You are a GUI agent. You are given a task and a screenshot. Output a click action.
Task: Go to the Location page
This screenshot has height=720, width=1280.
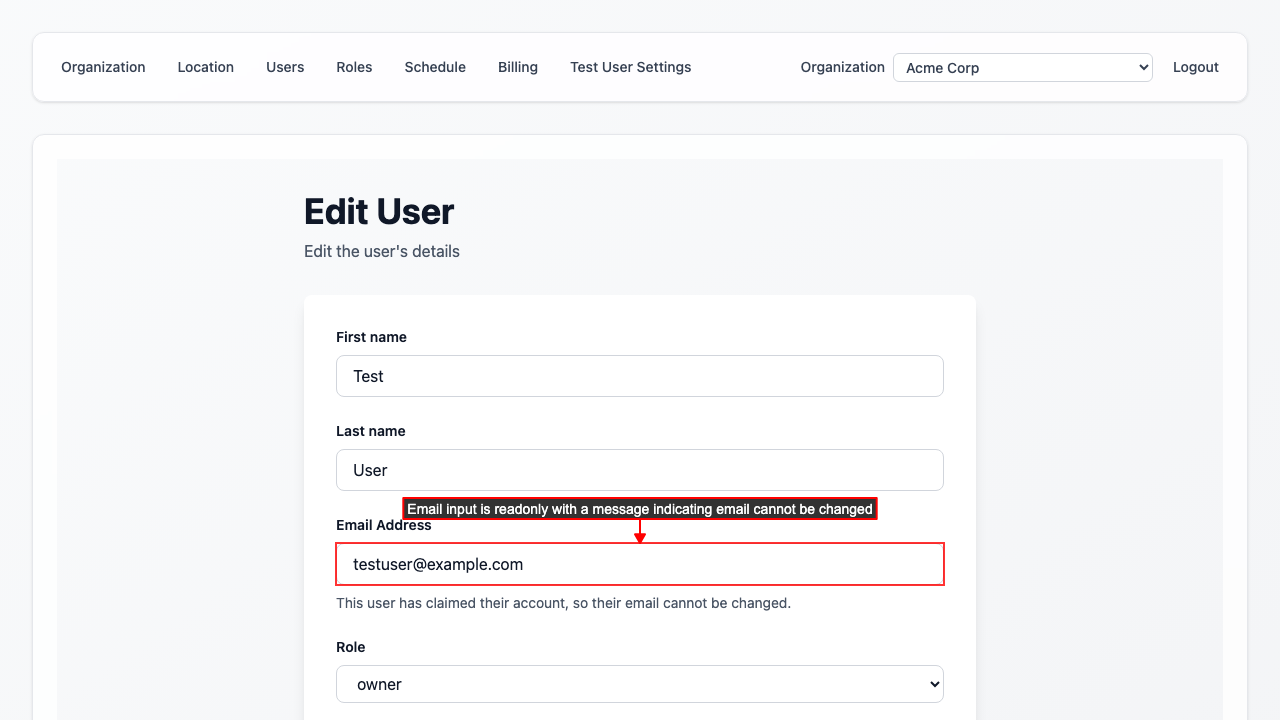205,67
